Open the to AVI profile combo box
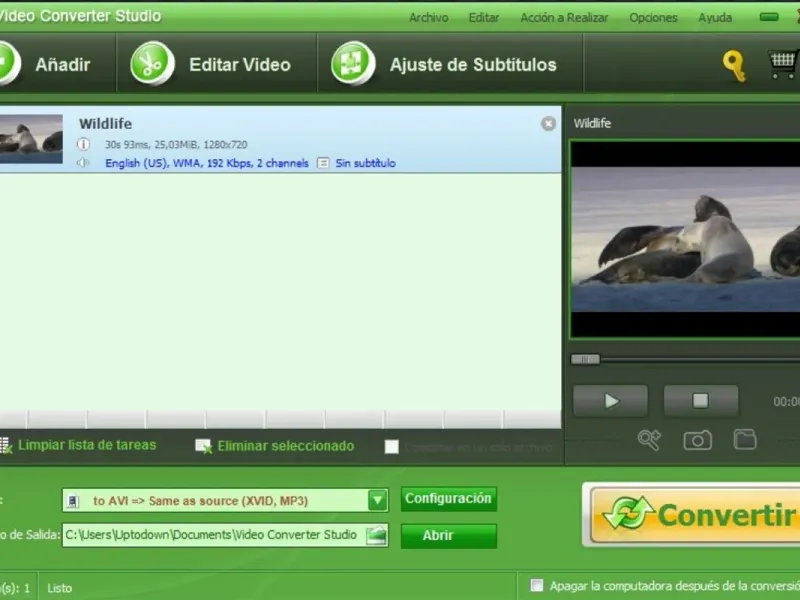The height and width of the screenshot is (600, 800). (225, 501)
